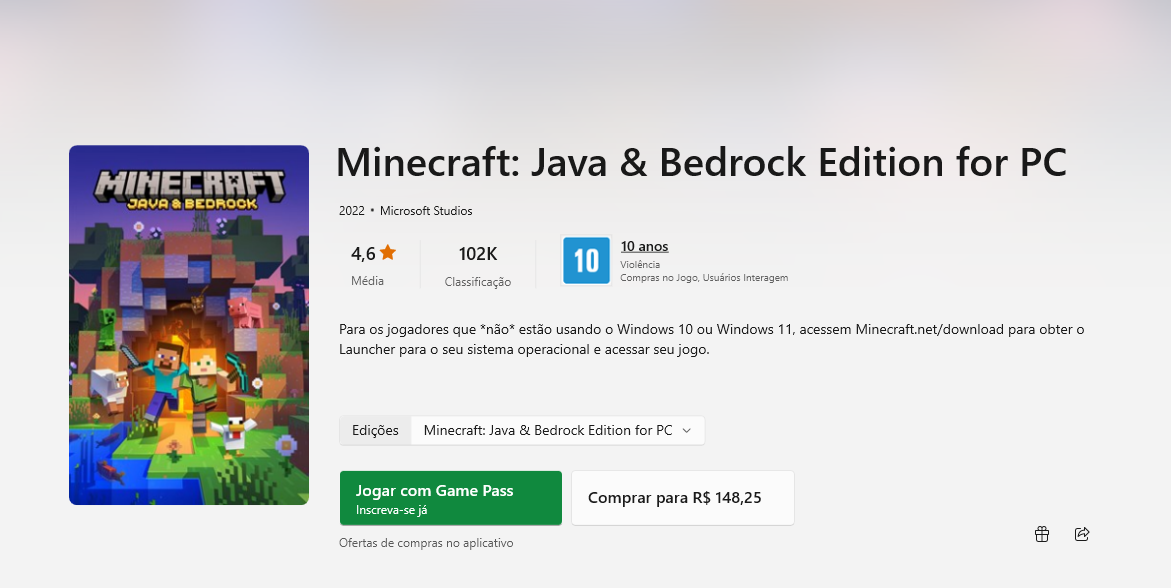
Task: Open the share icon for this game
Action: pos(1082,534)
